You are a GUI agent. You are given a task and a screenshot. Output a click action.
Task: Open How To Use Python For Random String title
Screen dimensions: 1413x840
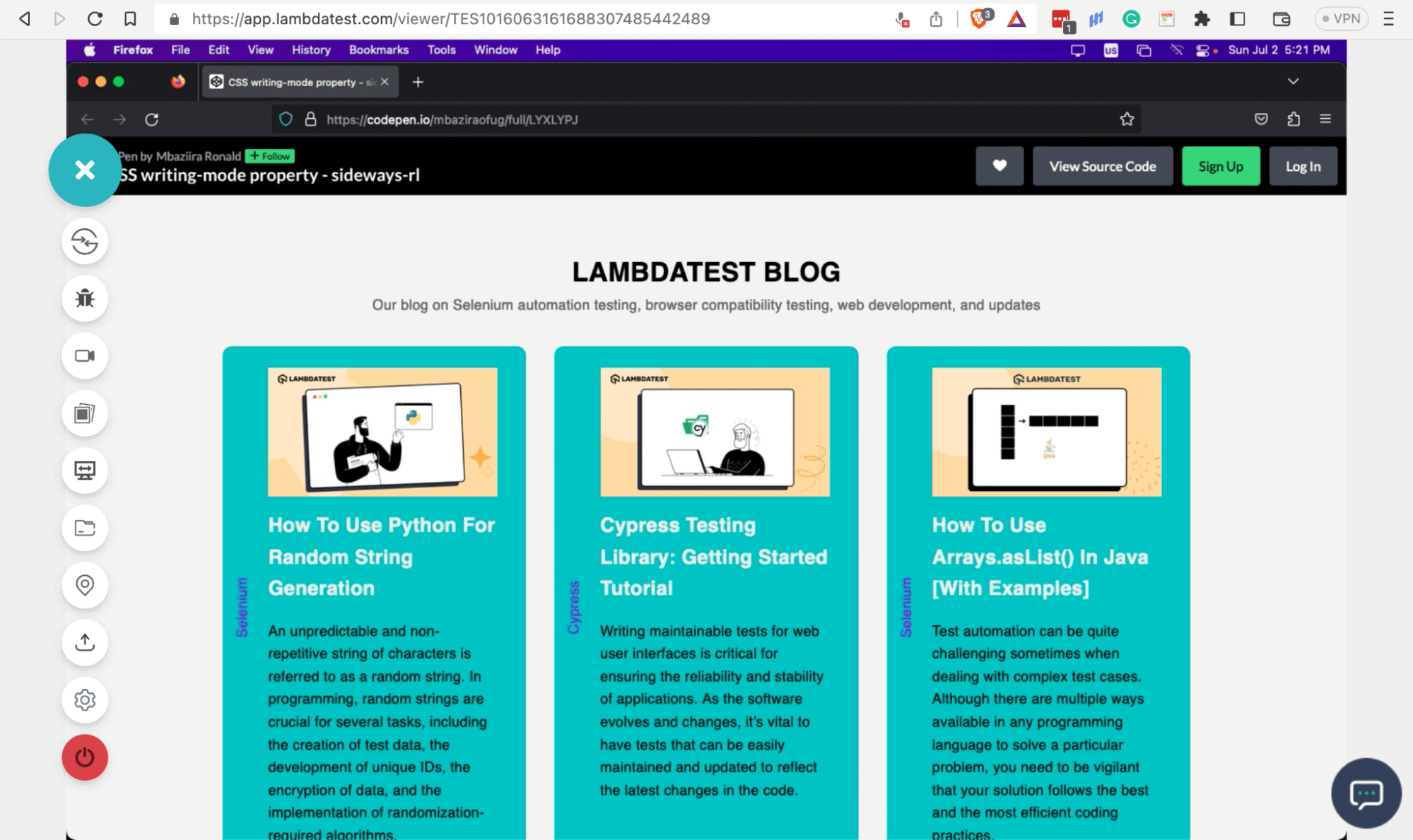coord(382,557)
